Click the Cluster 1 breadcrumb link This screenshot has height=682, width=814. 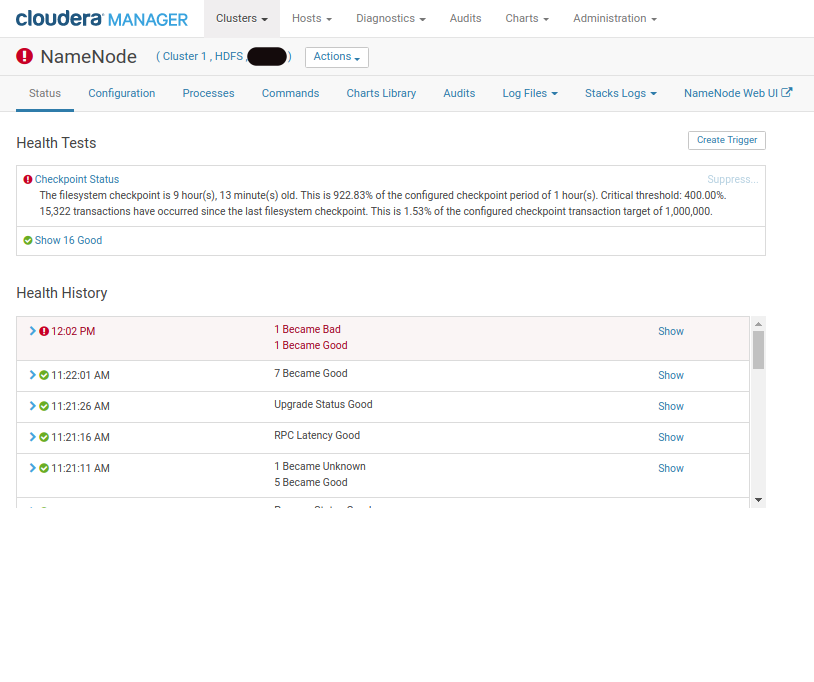[184, 57]
